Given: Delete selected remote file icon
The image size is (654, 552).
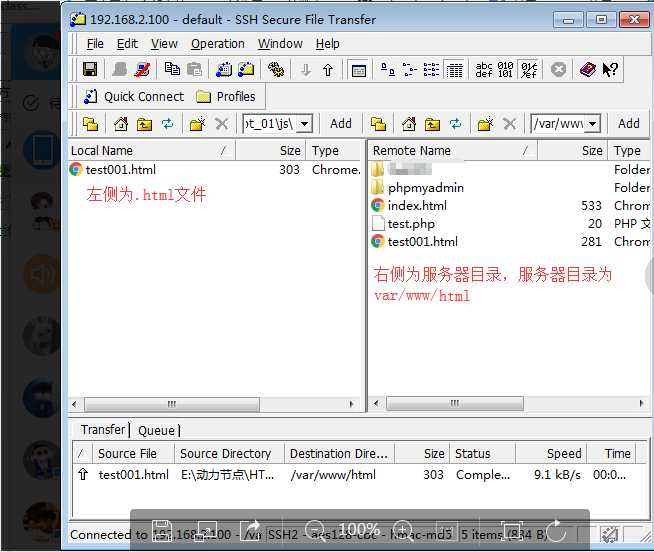Looking at the screenshot, I should pyautogui.click(x=509, y=124).
